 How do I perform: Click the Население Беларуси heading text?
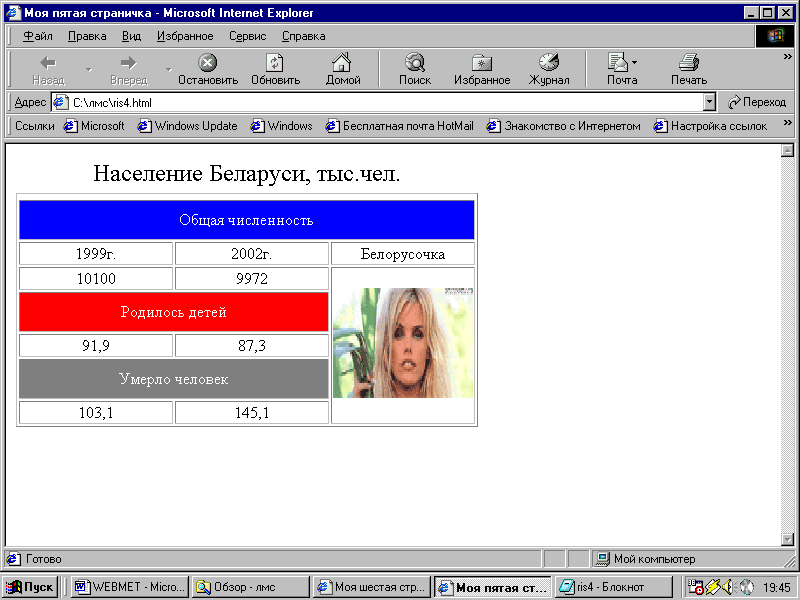pos(246,173)
